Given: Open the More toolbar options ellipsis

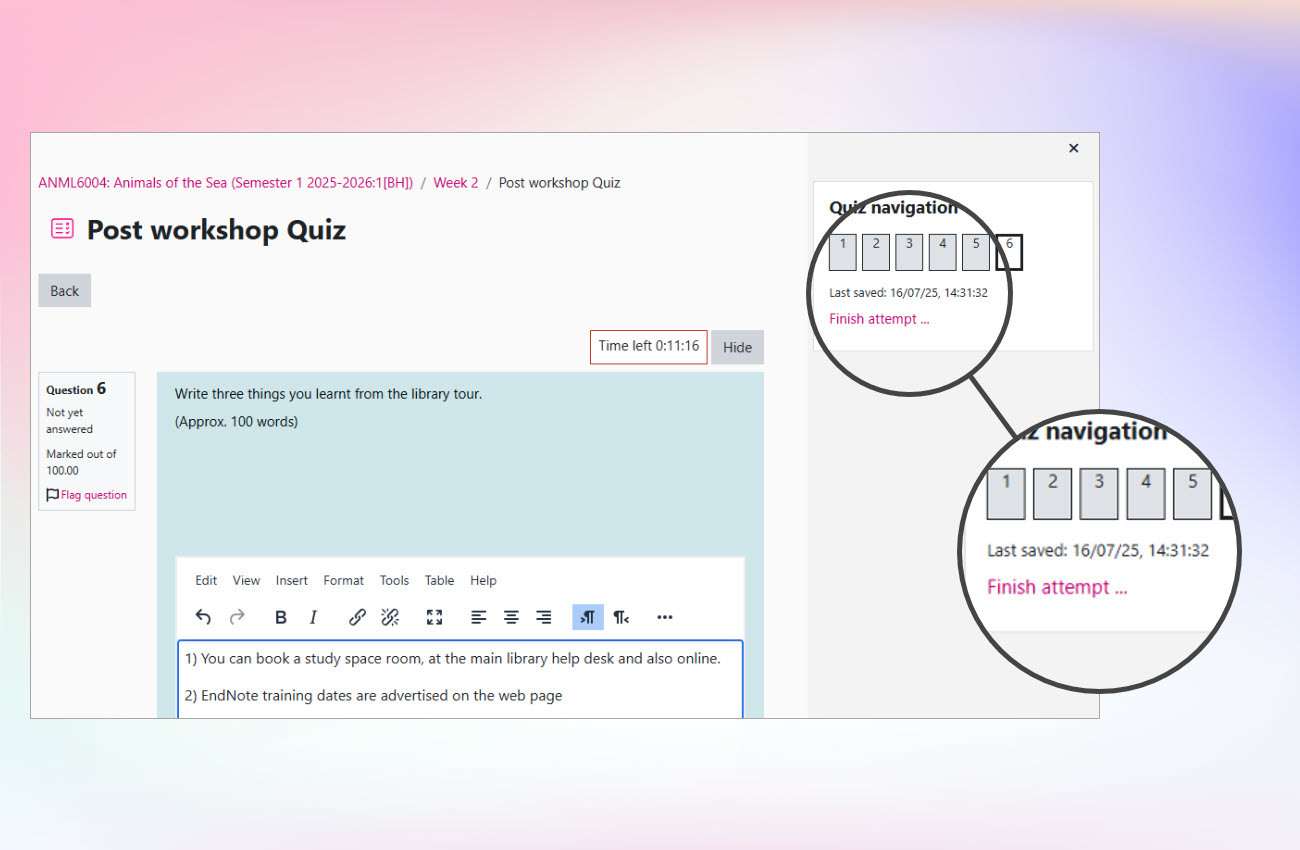Looking at the screenshot, I should [665, 617].
